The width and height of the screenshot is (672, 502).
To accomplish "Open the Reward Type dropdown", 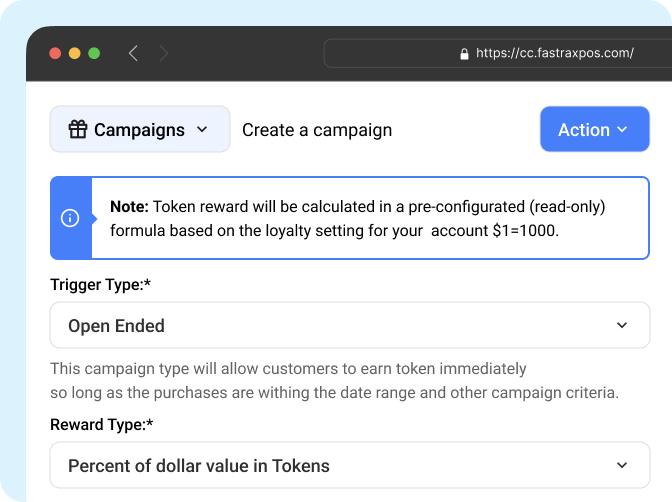I will click(350, 465).
